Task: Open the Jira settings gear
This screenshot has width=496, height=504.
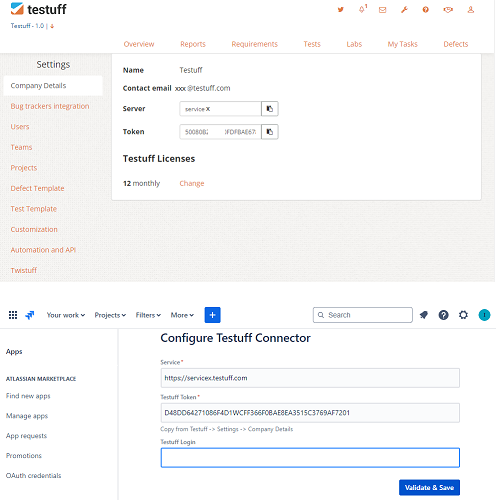Action: (463, 315)
